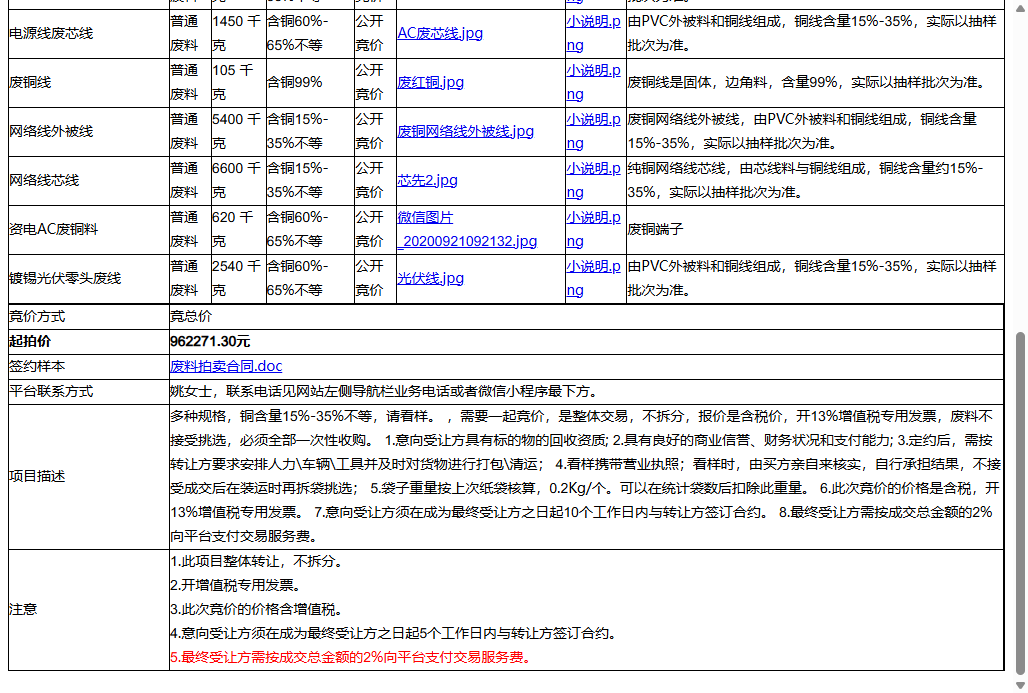Image resolution: width=1028 pixels, height=693 pixels.
Task: Open 小说明.png in 网络线外被线 row
Action: (x=593, y=131)
